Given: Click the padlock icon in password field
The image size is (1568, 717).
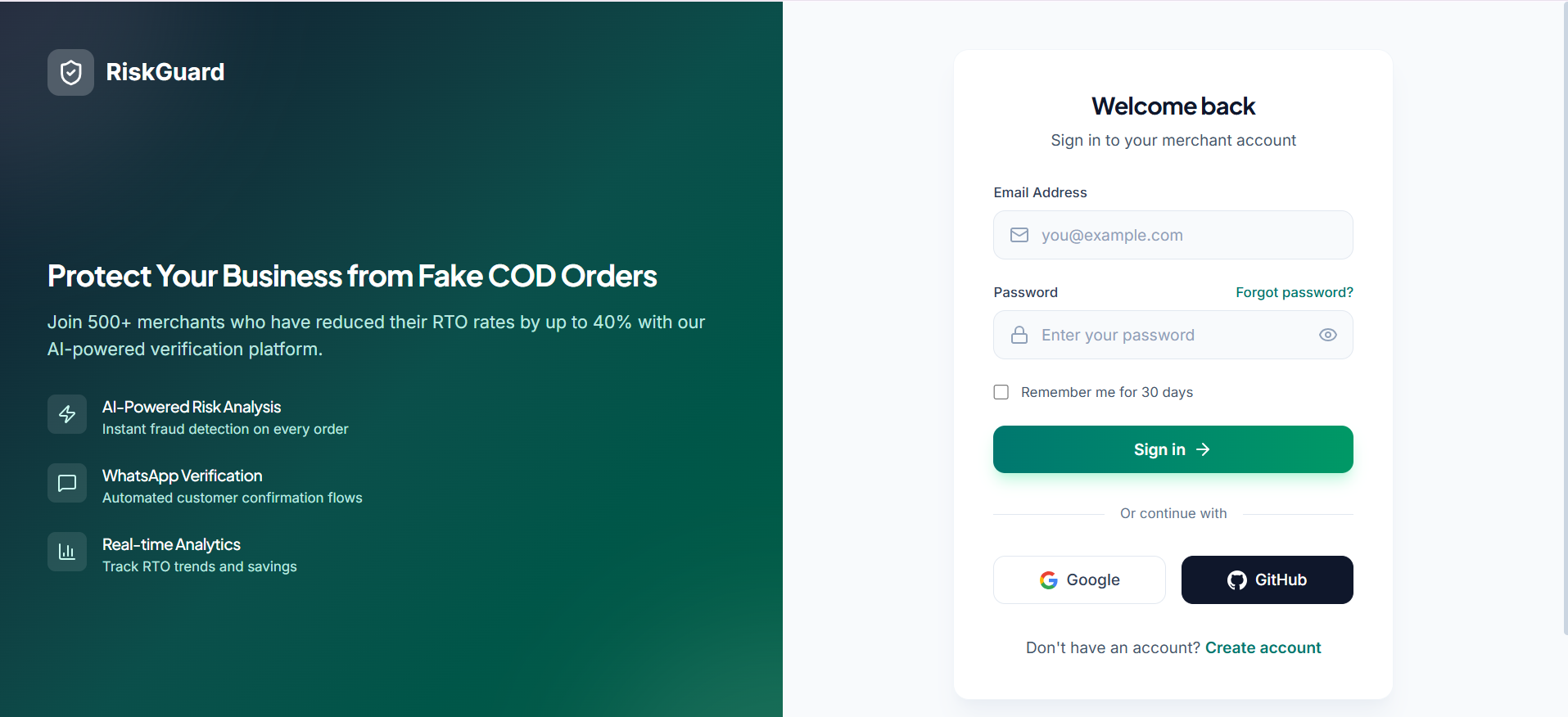Looking at the screenshot, I should tap(1019, 335).
